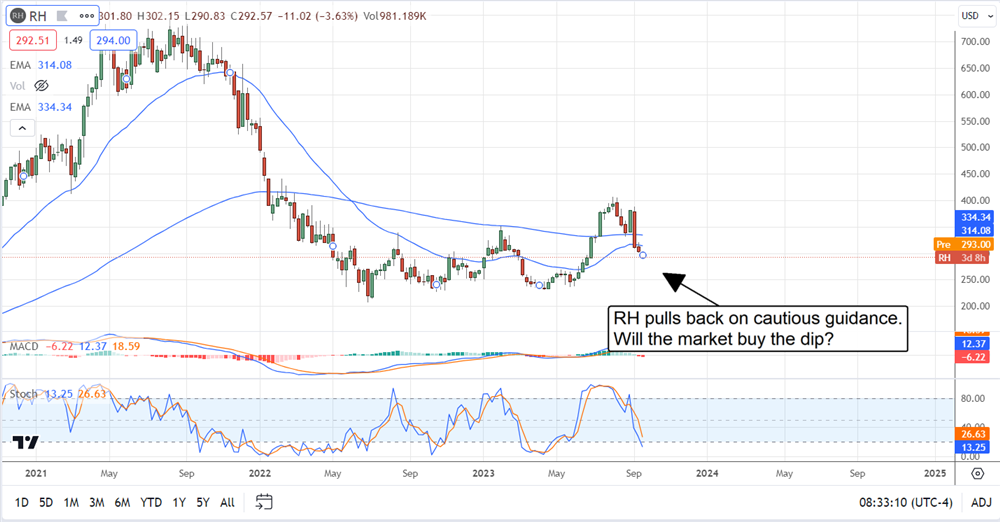This screenshot has width=1000, height=522.
Task: Switch to the 5Y time range
Action: pyautogui.click(x=203, y=503)
